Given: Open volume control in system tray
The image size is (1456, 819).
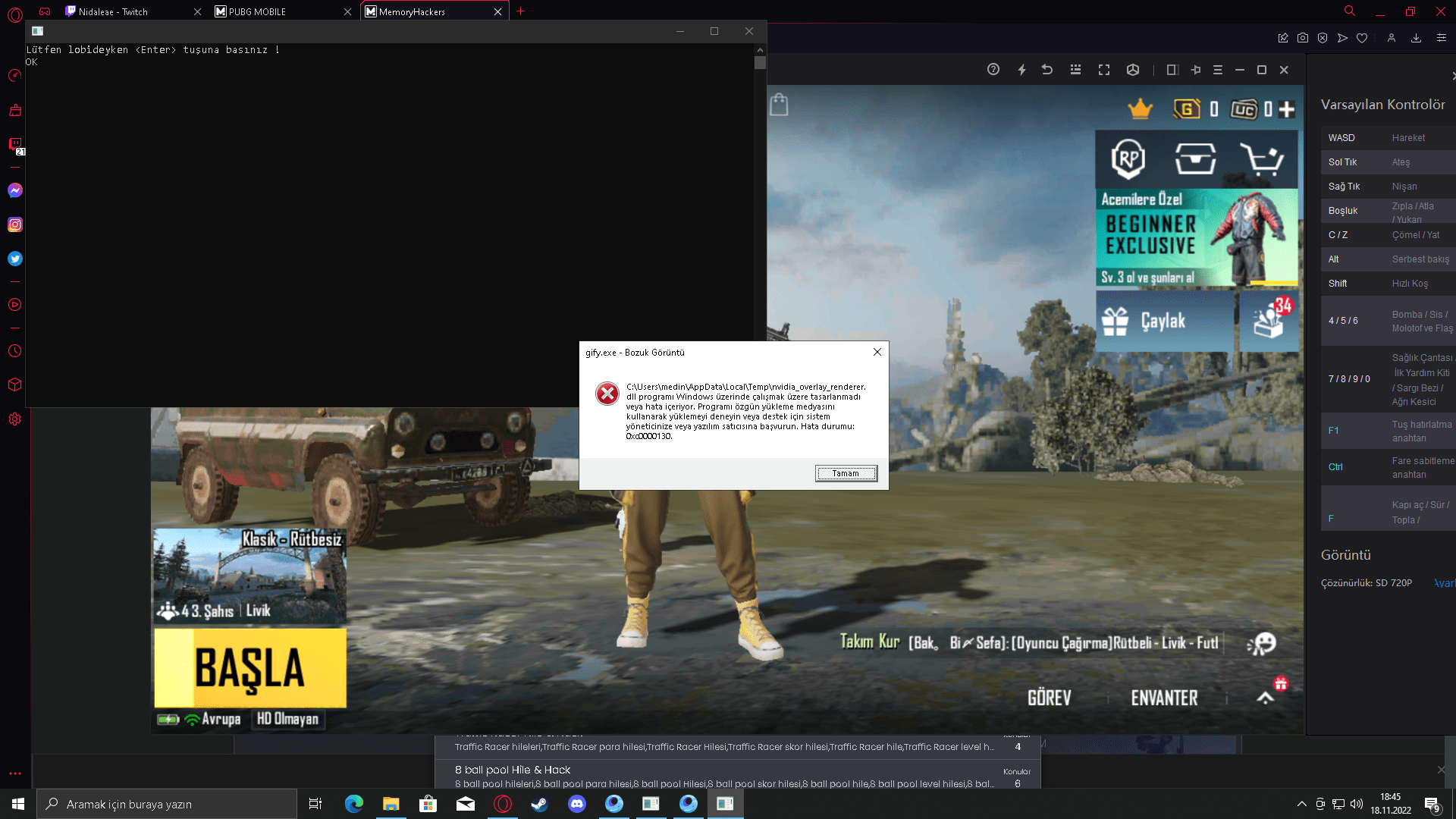Looking at the screenshot, I should [1357, 804].
